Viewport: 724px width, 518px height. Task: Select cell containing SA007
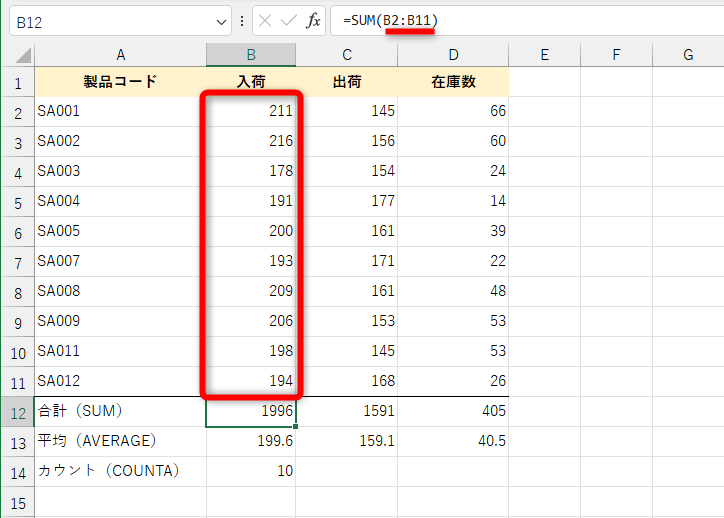[121, 261]
